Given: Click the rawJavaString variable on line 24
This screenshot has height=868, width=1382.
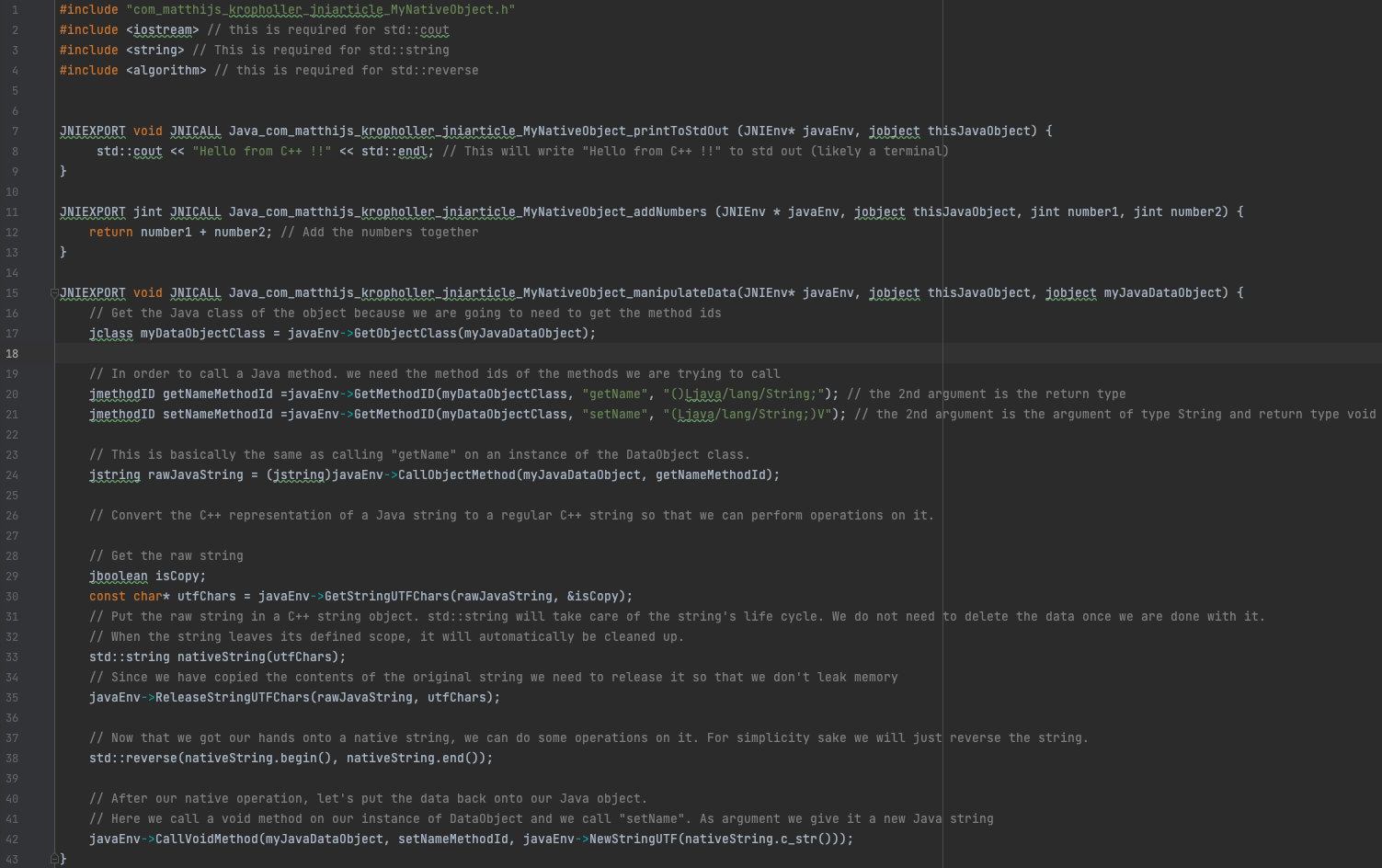Looking at the screenshot, I should click(x=195, y=475).
